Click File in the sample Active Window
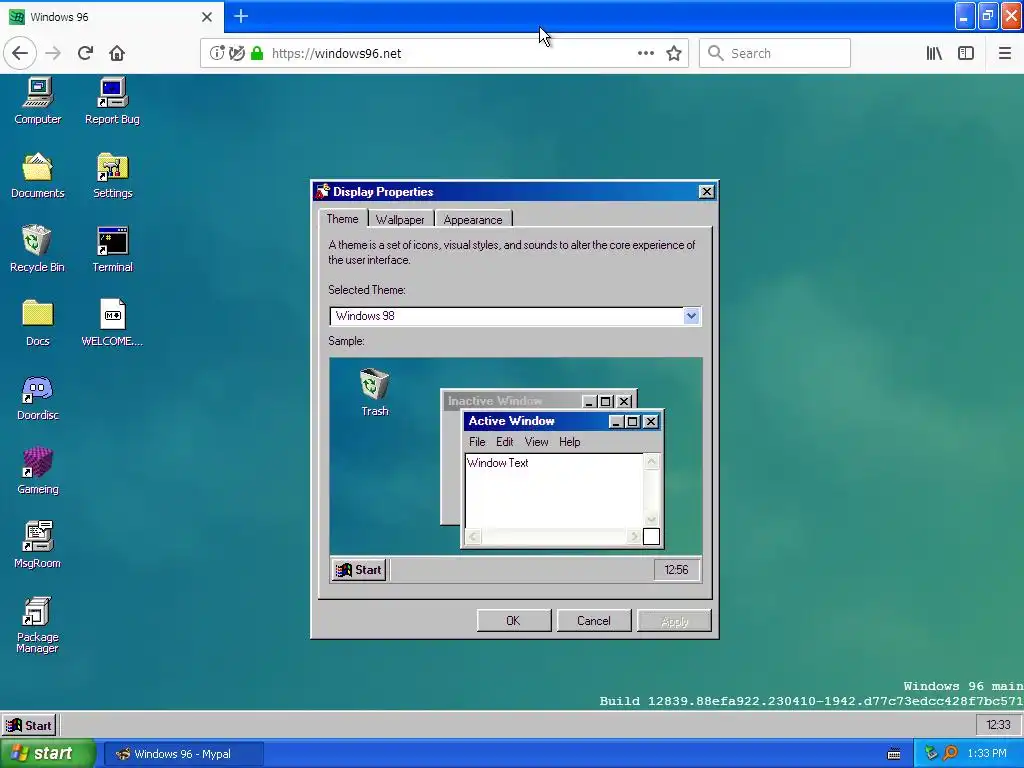1024x768 pixels. click(x=477, y=442)
